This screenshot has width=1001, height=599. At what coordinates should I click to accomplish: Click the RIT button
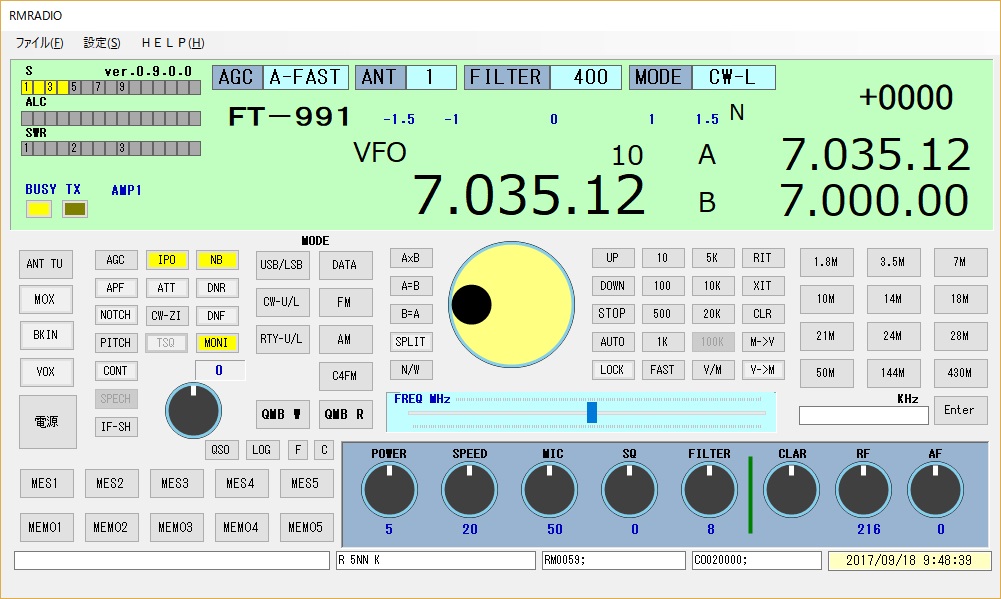763,258
